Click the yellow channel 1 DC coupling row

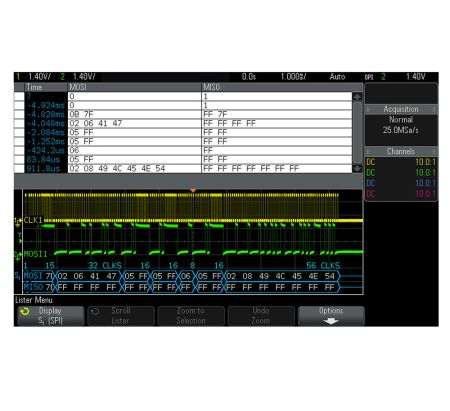click(401, 162)
